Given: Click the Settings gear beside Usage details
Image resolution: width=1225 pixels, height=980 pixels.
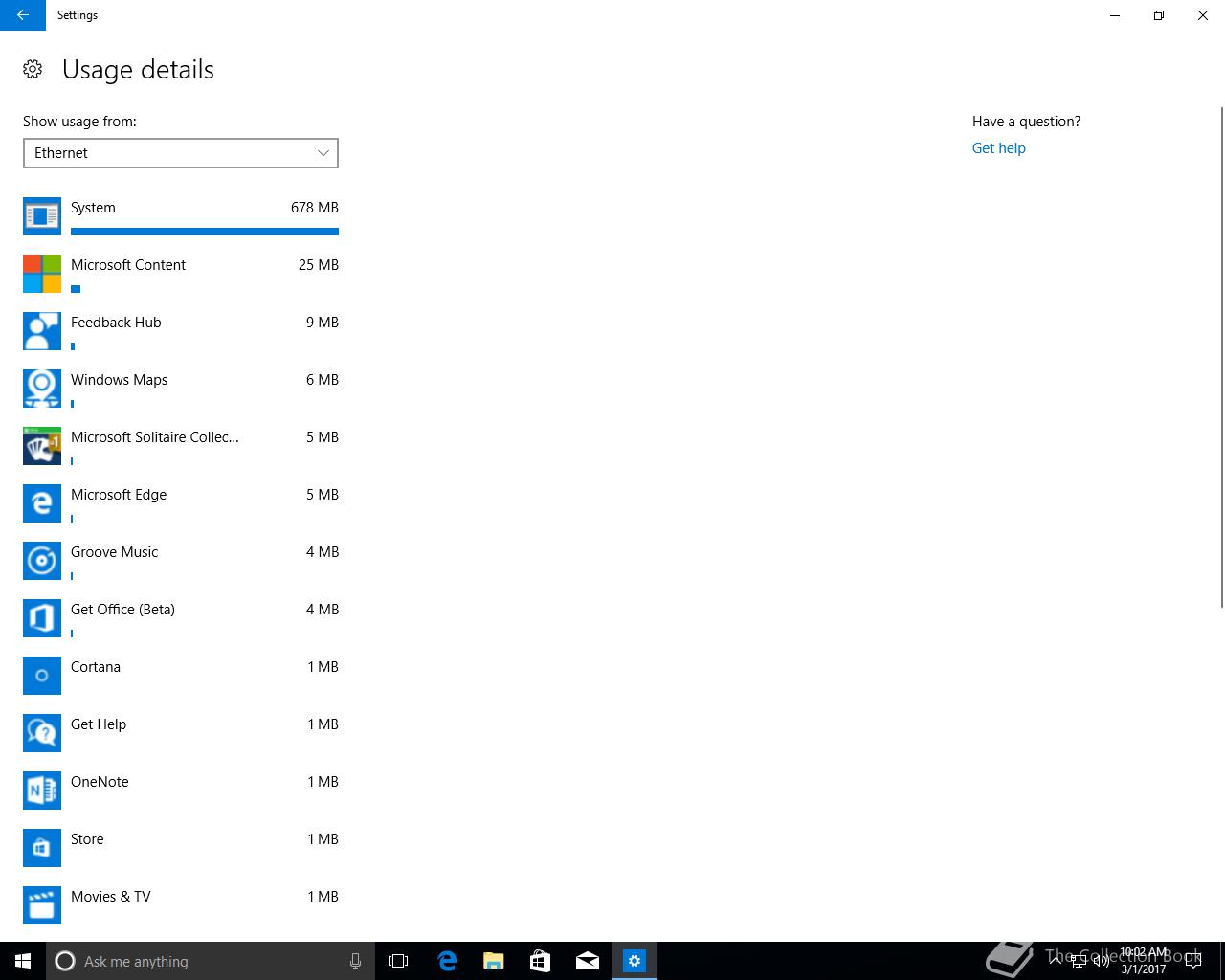Looking at the screenshot, I should (33, 69).
